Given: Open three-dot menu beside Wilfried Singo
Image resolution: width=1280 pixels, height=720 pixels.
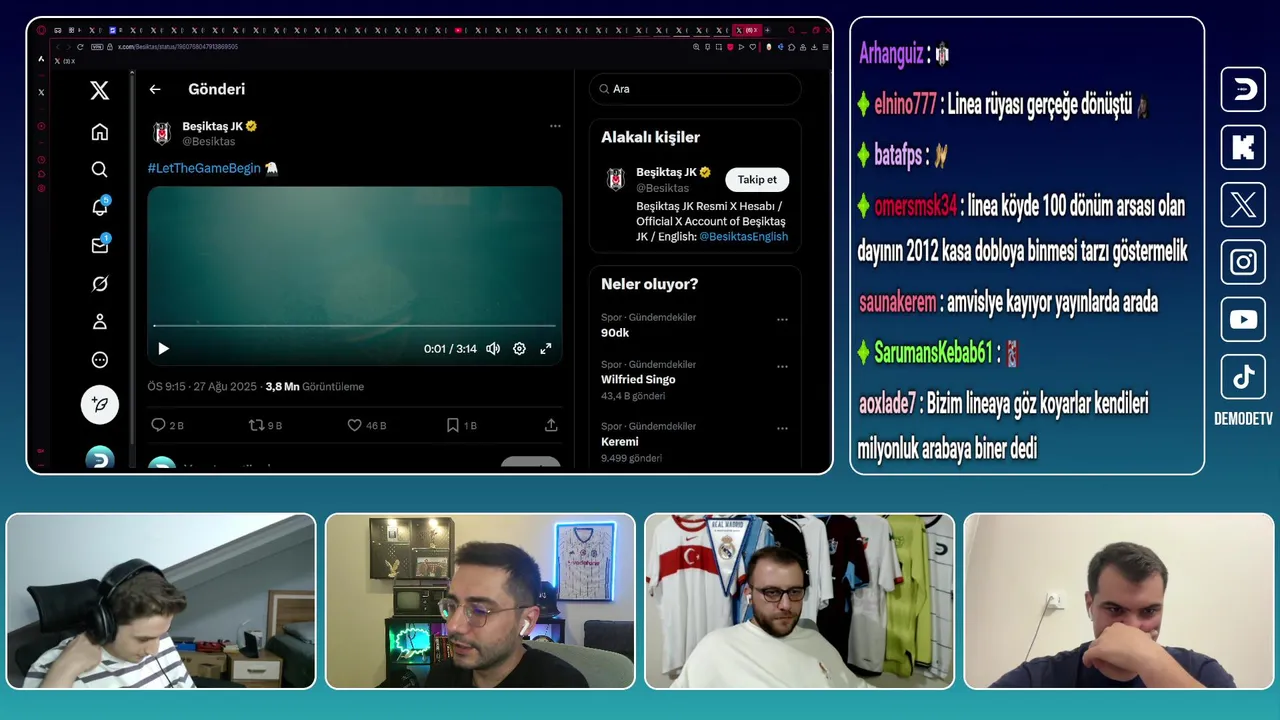Looking at the screenshot, I should 782,367.
